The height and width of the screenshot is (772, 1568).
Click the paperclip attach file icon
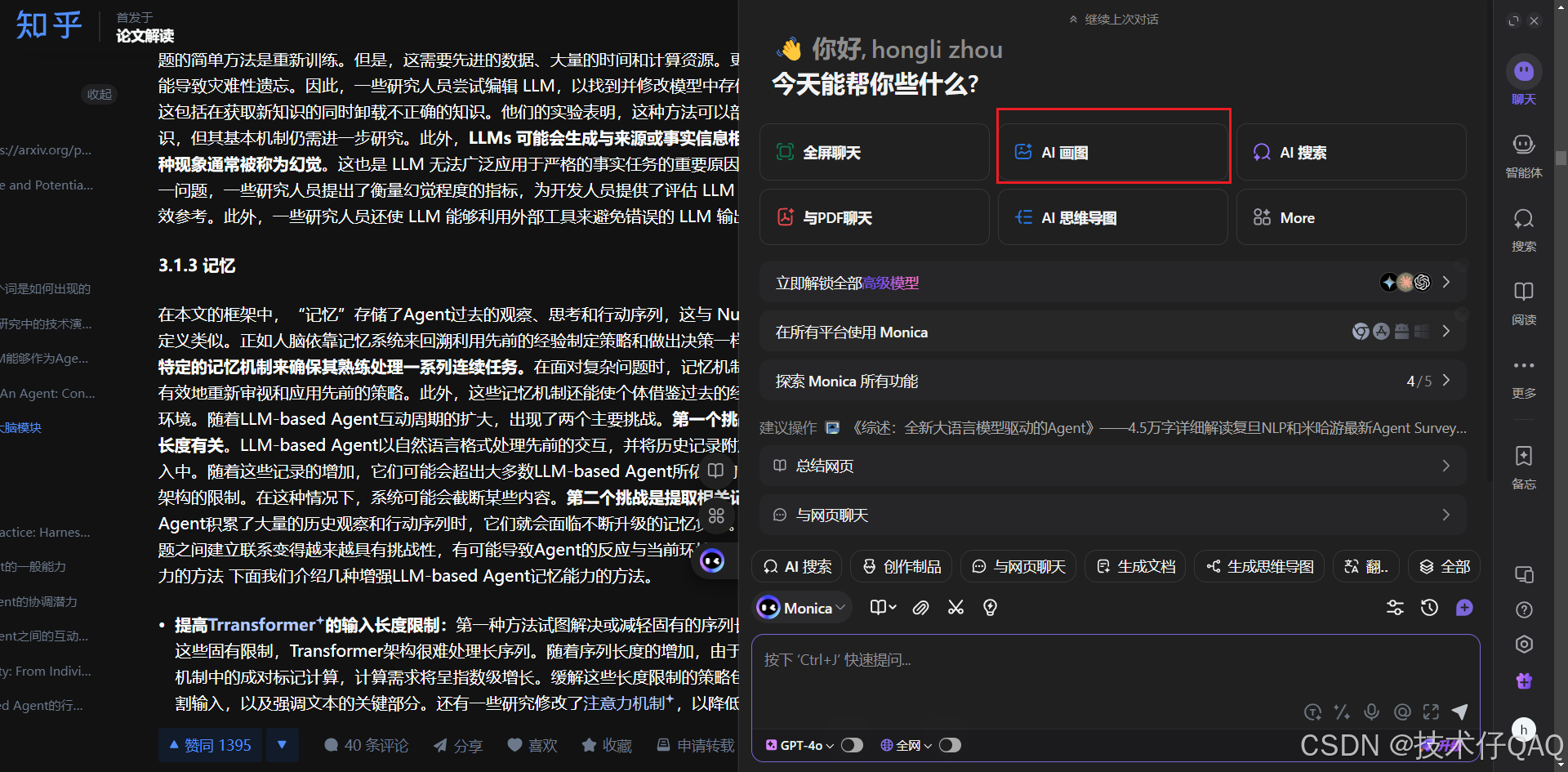pyautogui.click(x=920, y=608)
